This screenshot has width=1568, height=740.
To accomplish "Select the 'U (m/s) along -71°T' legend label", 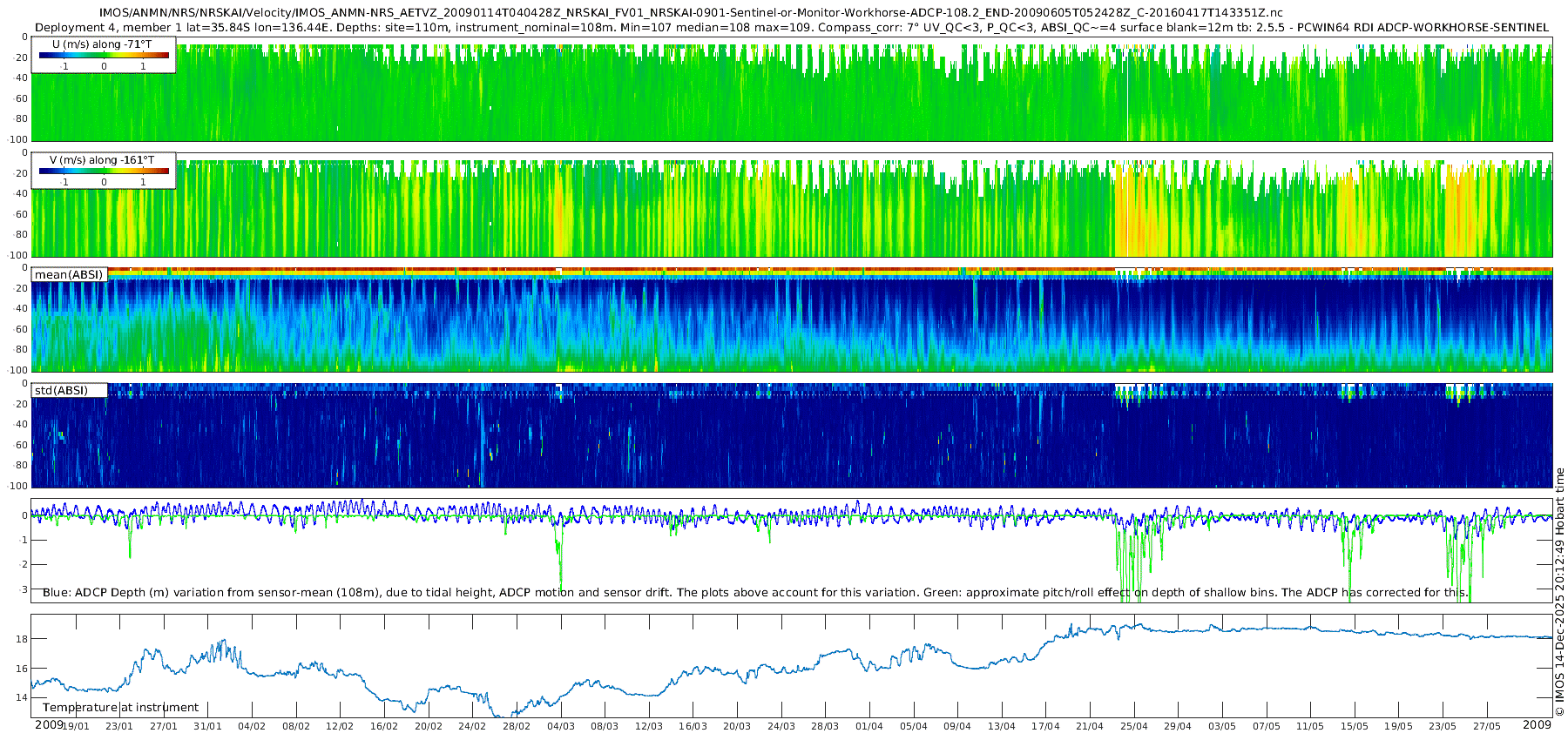I will (x=101, y=44).
